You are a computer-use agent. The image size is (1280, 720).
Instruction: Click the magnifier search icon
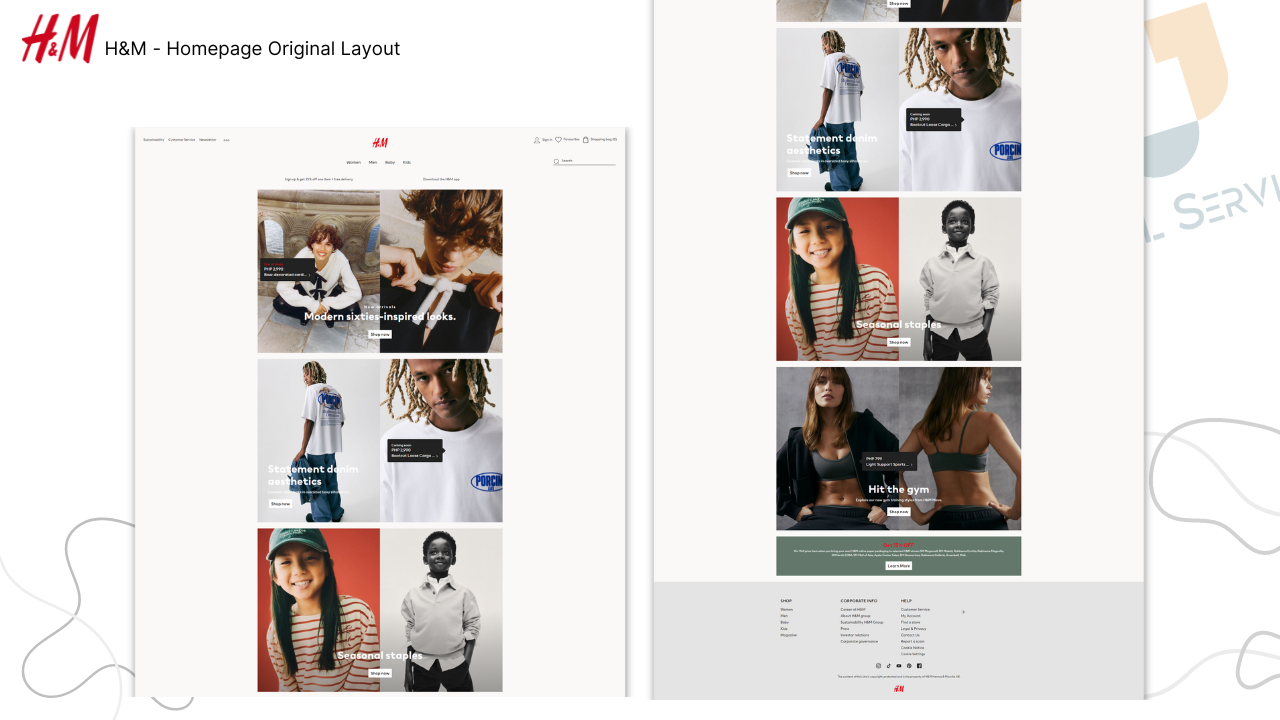557,161
